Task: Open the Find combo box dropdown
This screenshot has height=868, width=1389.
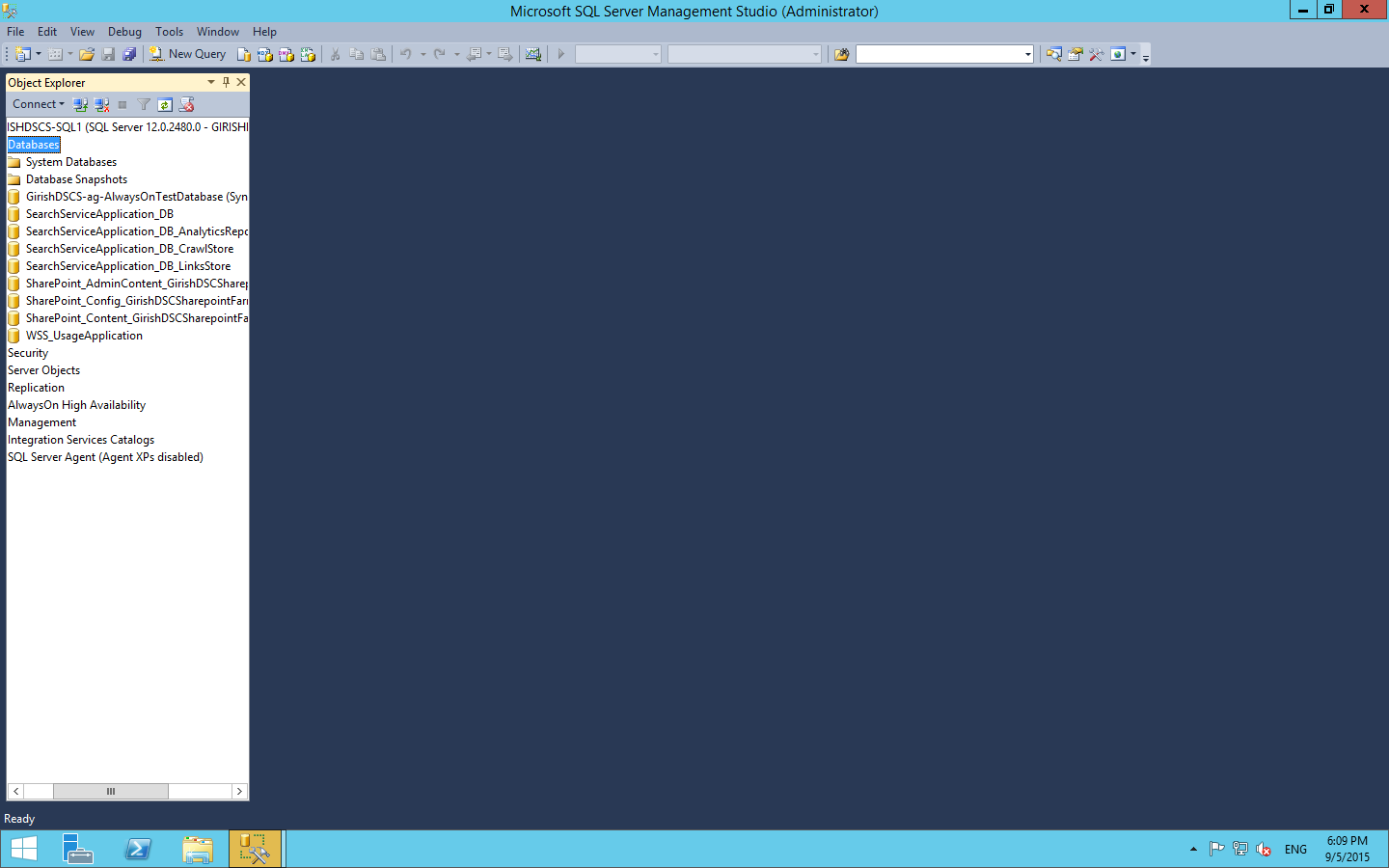Action: pyautogui.click(x=1027, y=54)
